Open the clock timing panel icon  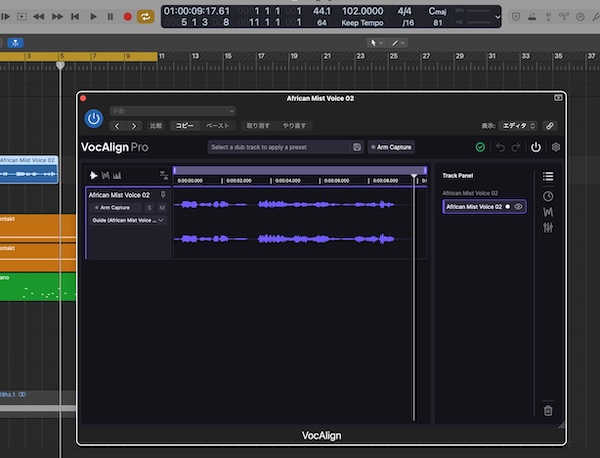pos(548,197)
